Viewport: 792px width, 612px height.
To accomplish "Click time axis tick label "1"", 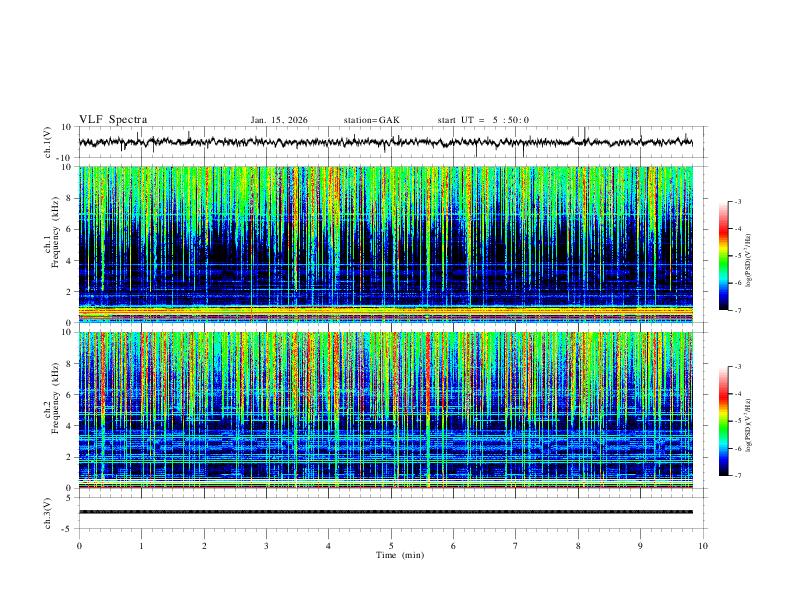I will pyautogui.click(x=141, y=546).
